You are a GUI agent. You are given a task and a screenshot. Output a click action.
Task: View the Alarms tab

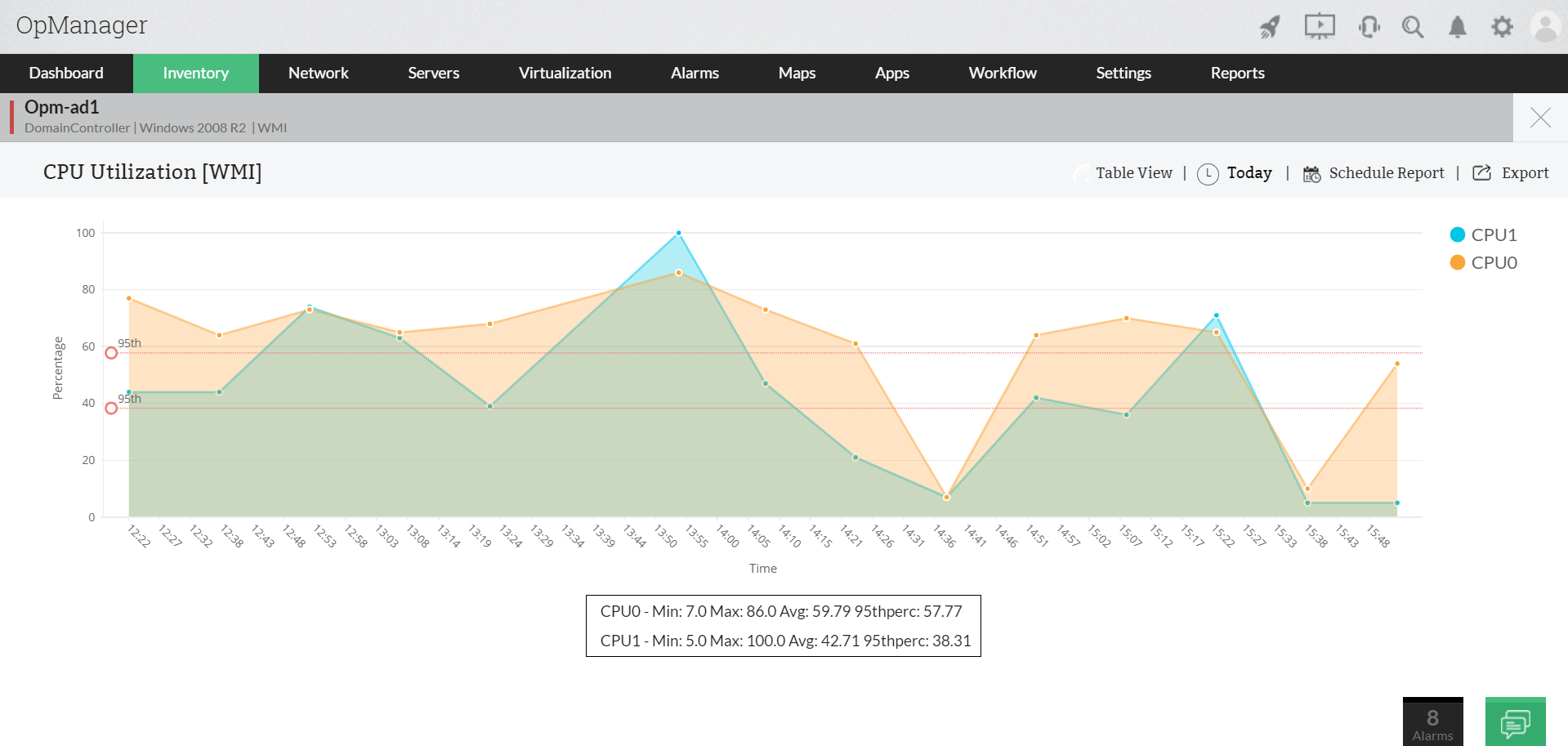point(695,74)
